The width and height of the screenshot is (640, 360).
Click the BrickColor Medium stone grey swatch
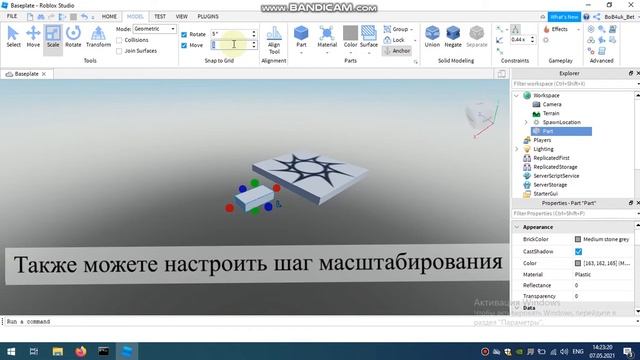pos(578,239)
